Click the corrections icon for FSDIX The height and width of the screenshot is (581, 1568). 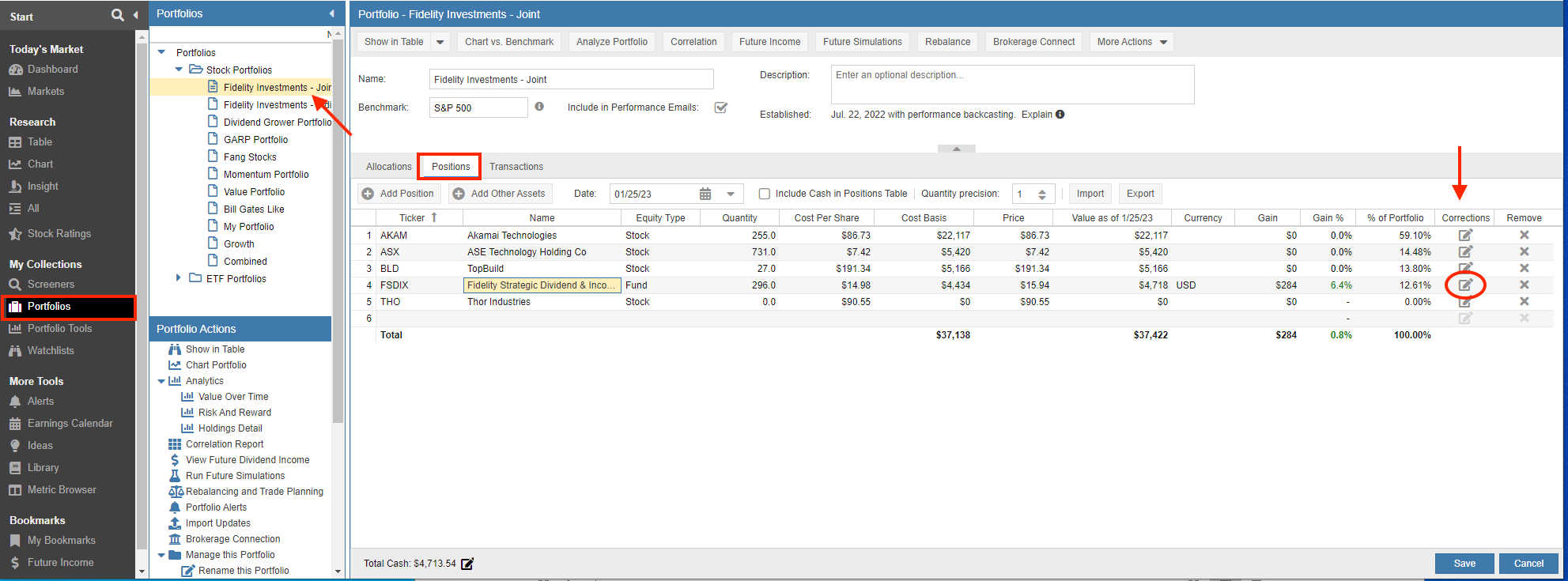pyautogui.click(x=1465, y=285)
